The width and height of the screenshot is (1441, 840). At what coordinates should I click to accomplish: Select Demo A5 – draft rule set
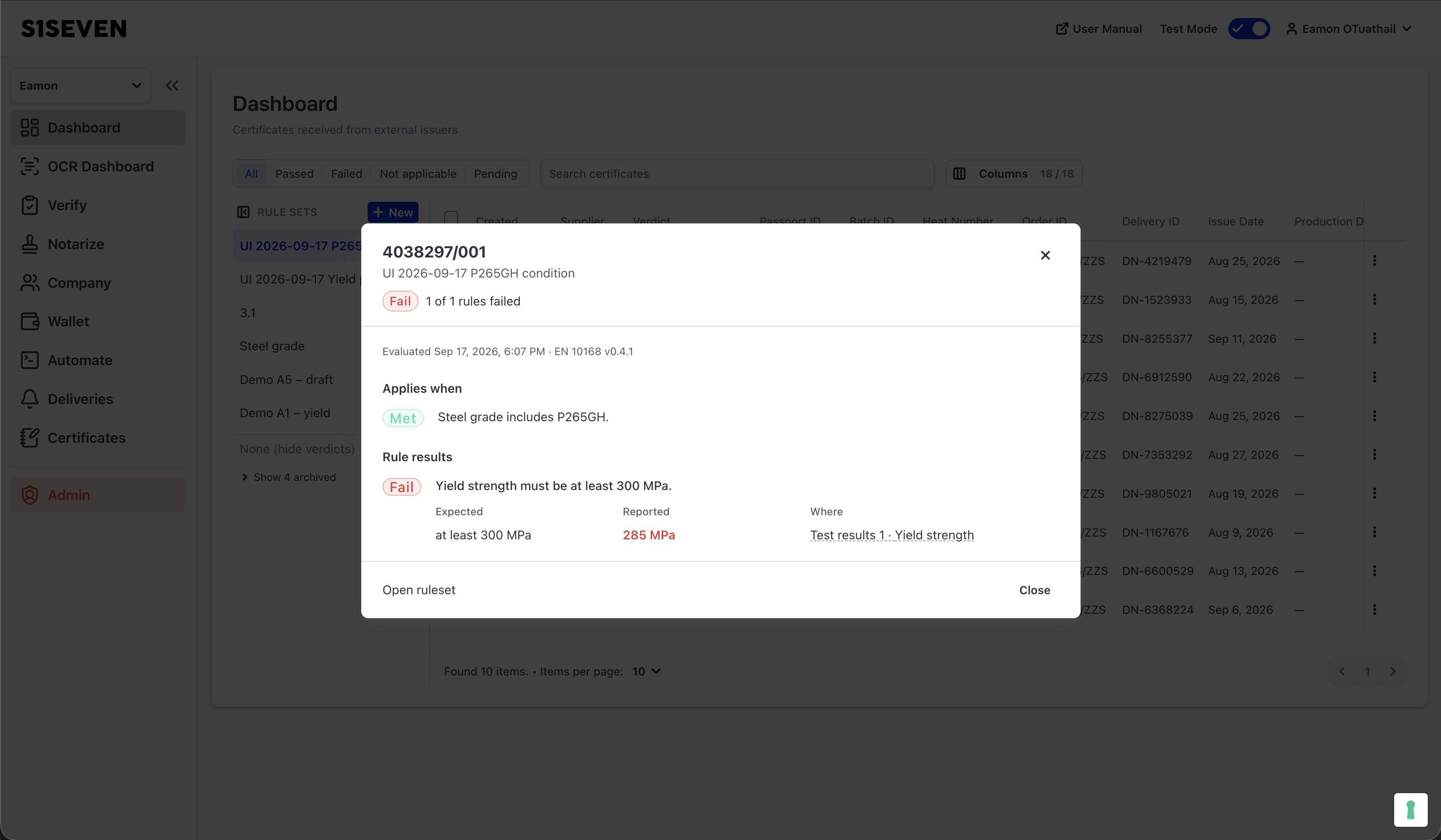coord(286,380)
